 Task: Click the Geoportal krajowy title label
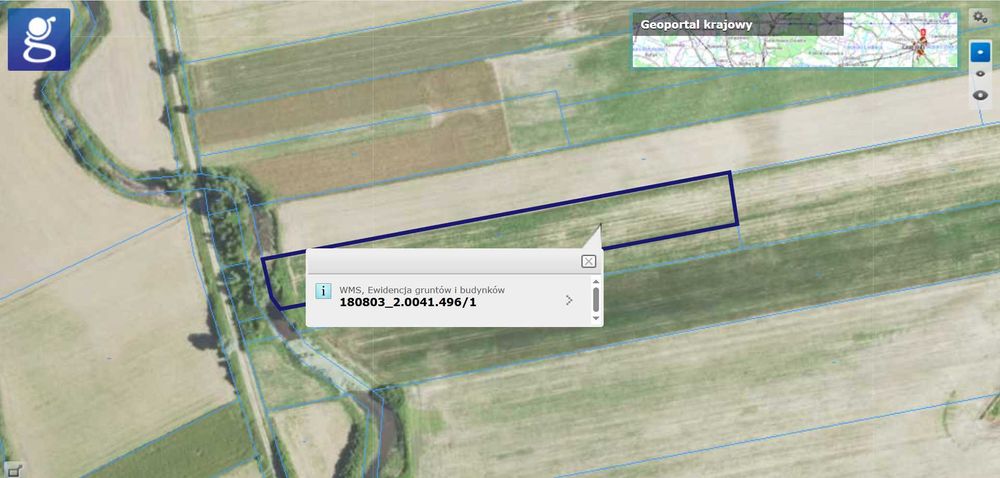[x=696, y=25]
